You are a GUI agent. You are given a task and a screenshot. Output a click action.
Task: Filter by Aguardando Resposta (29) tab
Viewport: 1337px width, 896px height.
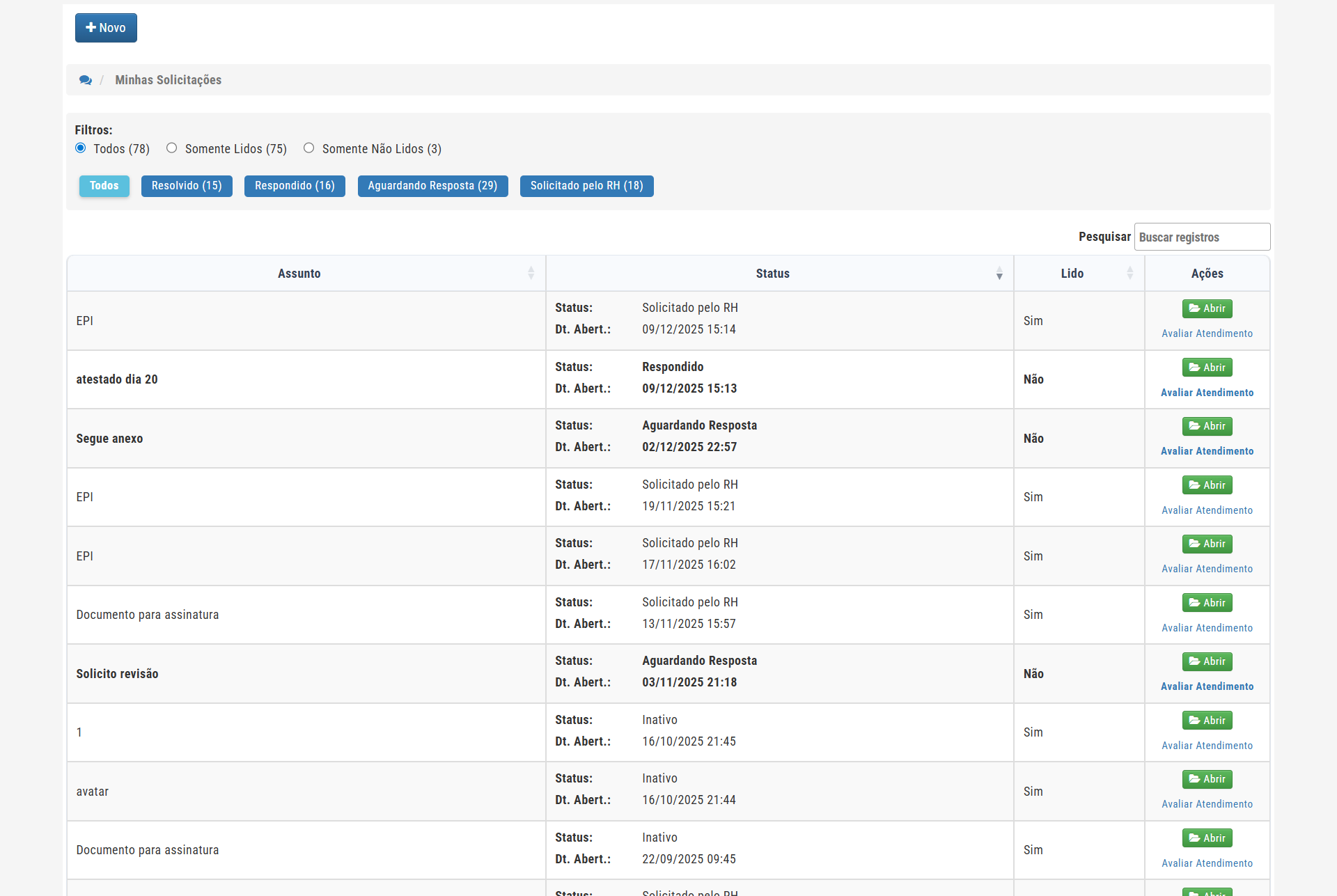[x=432, y=186]
